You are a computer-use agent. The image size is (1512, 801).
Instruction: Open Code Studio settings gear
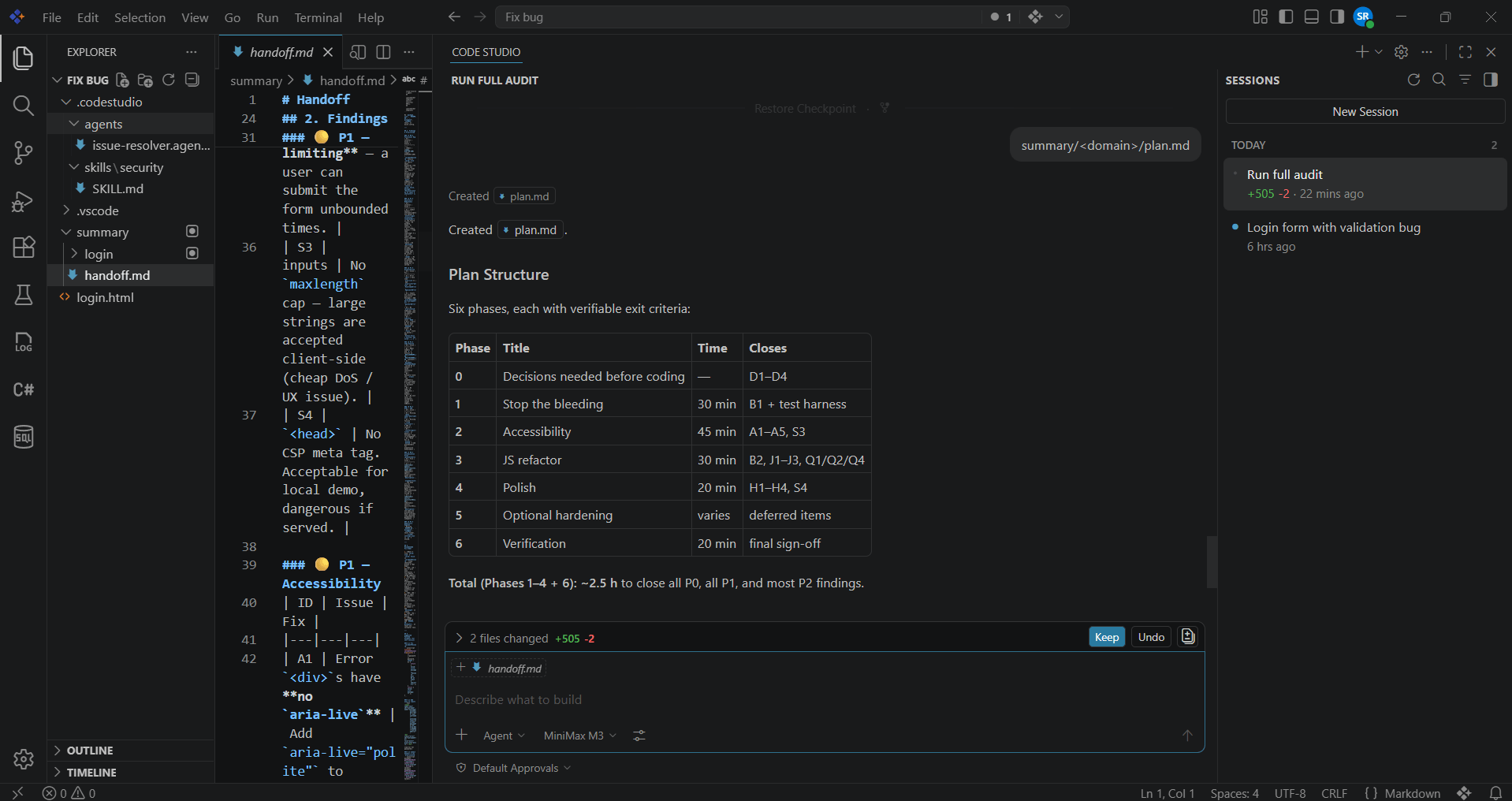[1401, 52]
